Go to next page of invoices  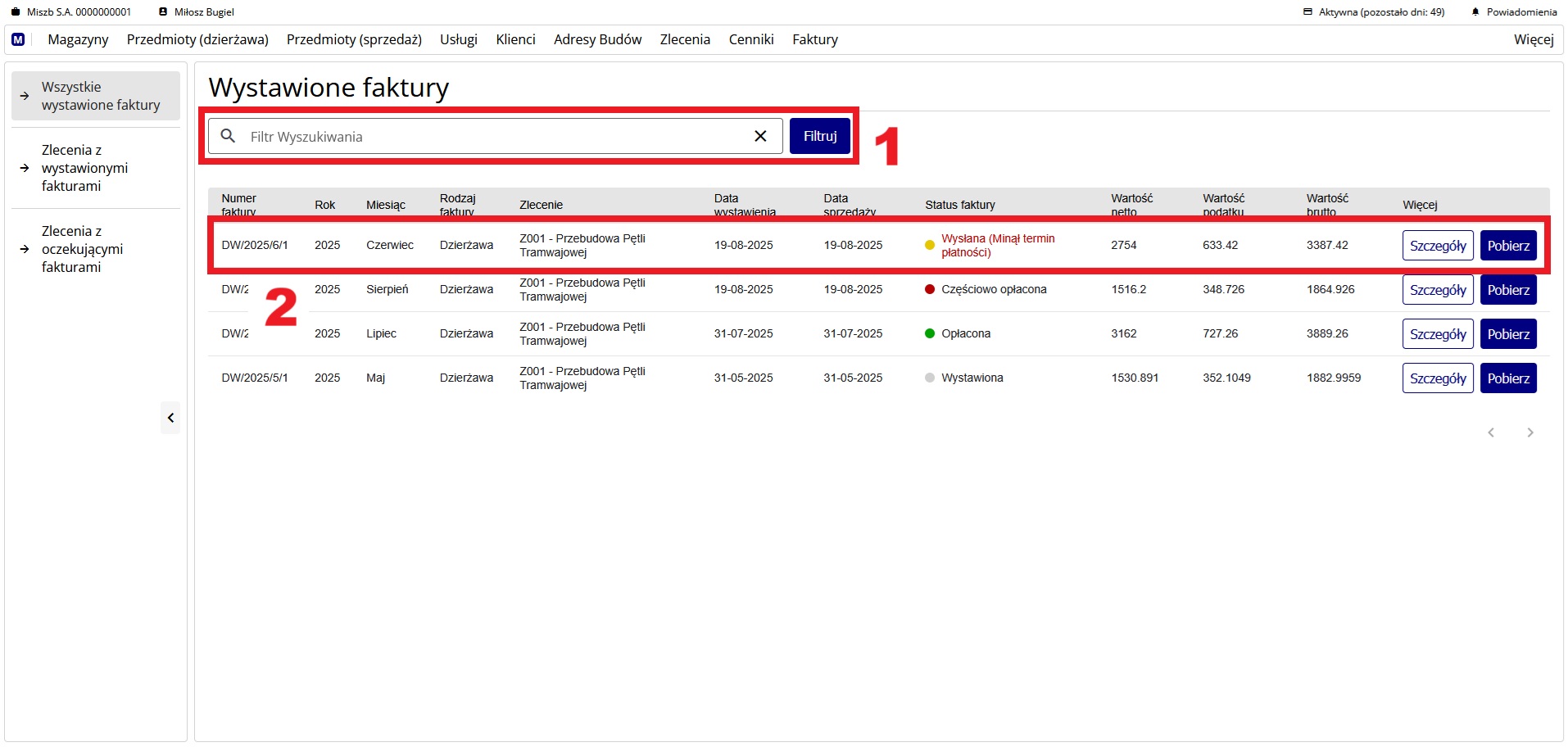pos(1529,432)
